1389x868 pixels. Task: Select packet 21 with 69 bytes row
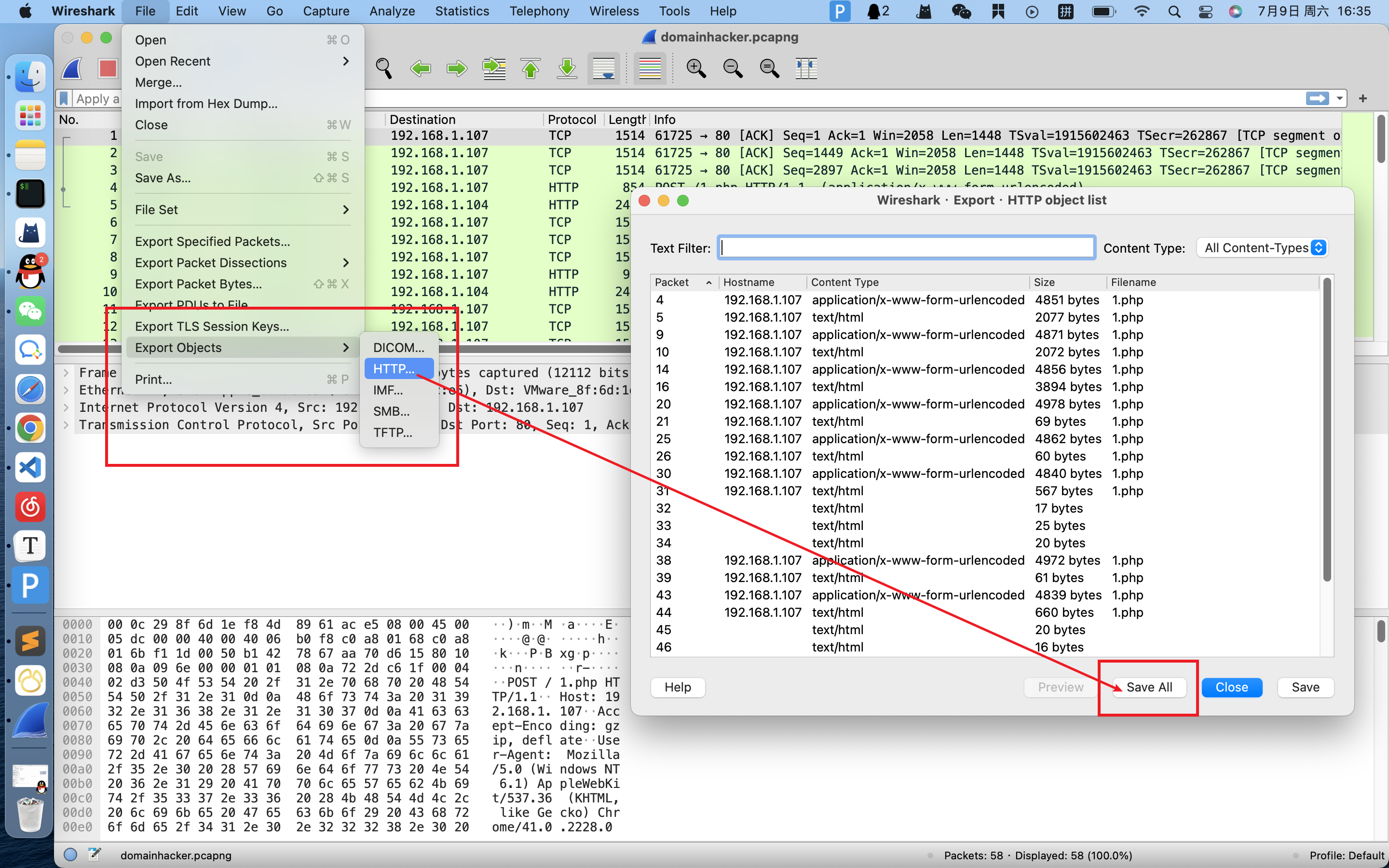point(985,421)
